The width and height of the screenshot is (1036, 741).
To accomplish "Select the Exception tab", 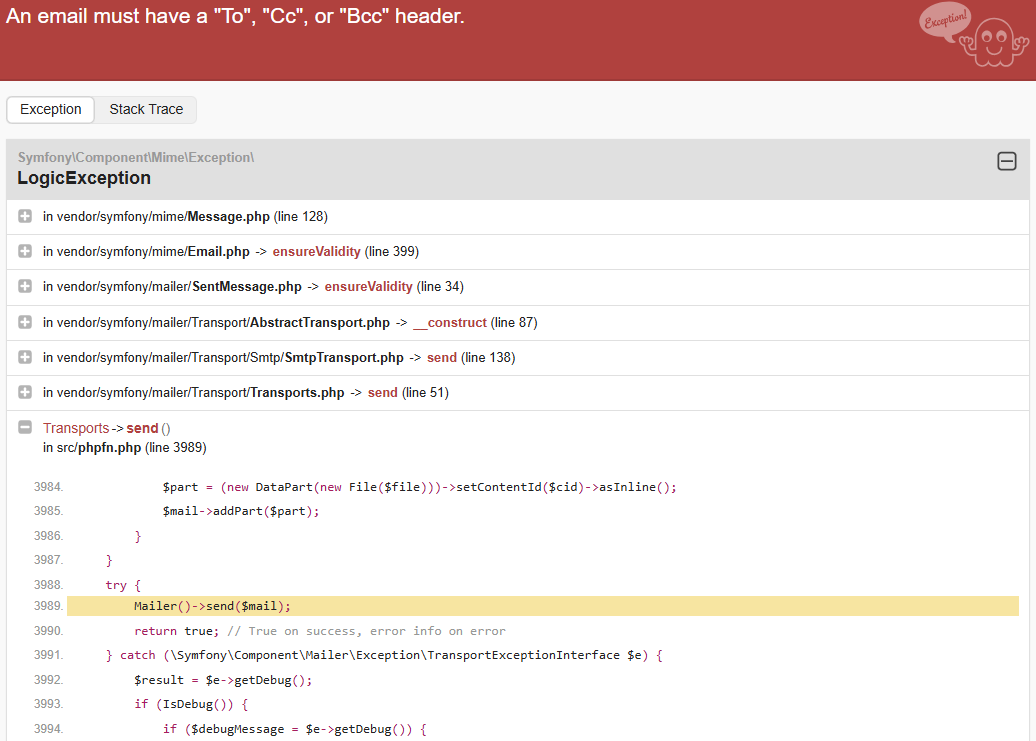I will pyautogui.click(x=51, y=109).
